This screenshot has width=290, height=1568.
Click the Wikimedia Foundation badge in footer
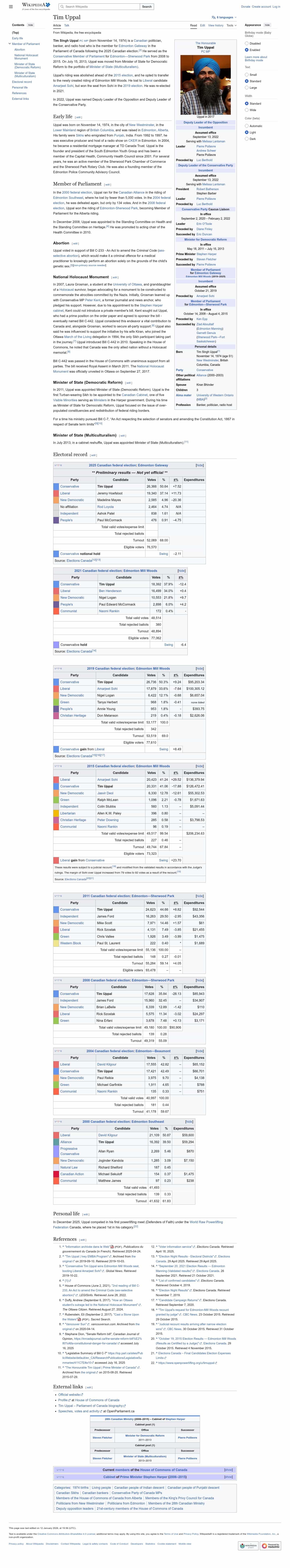pyautogui.click(x=248, y=1545)
